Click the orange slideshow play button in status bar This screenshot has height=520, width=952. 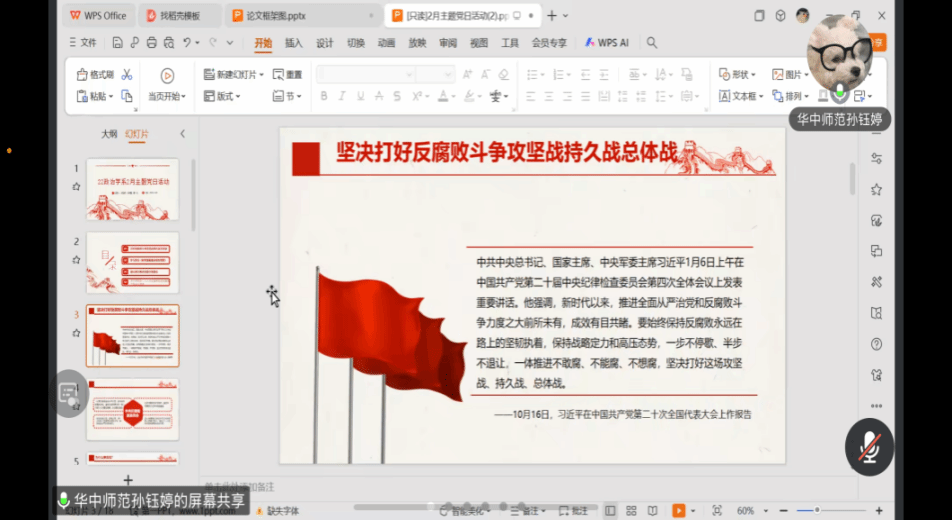click(678, 511)
